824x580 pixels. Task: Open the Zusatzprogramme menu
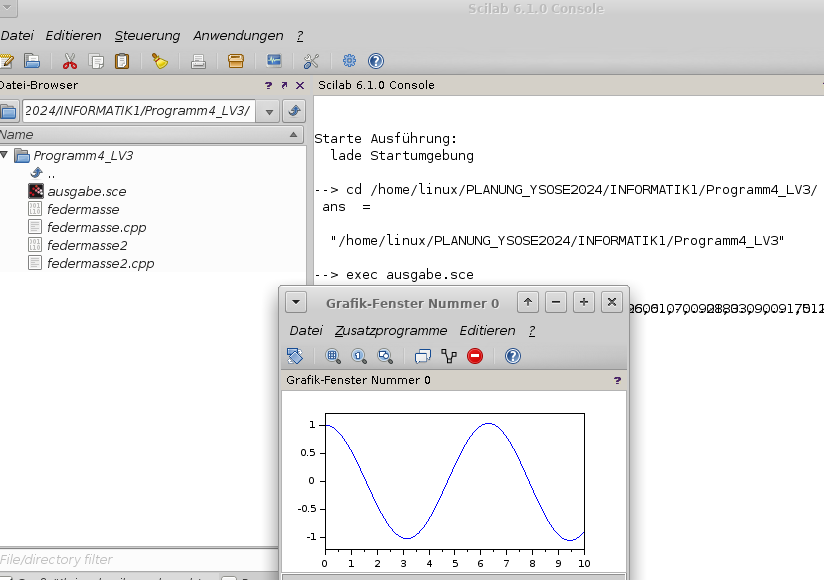tap(391, 330)
